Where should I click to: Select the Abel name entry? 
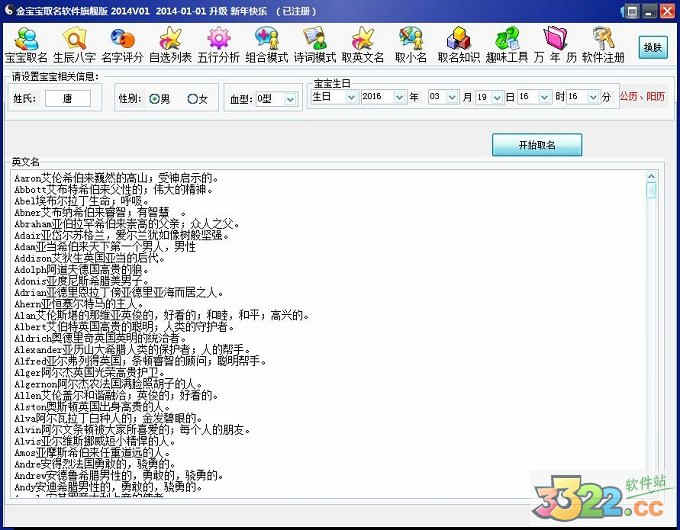pyautogui.click(x=81, y=201)
